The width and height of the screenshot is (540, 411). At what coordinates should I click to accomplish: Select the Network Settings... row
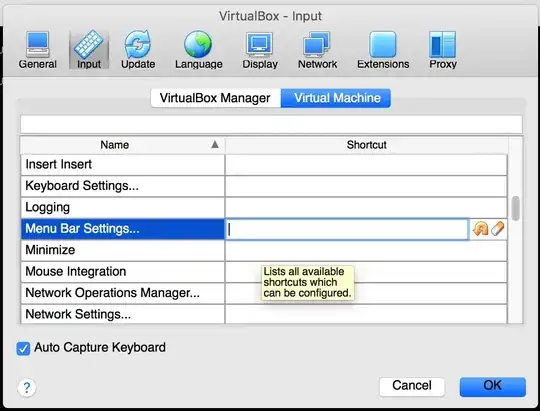(x=123, y=314)
